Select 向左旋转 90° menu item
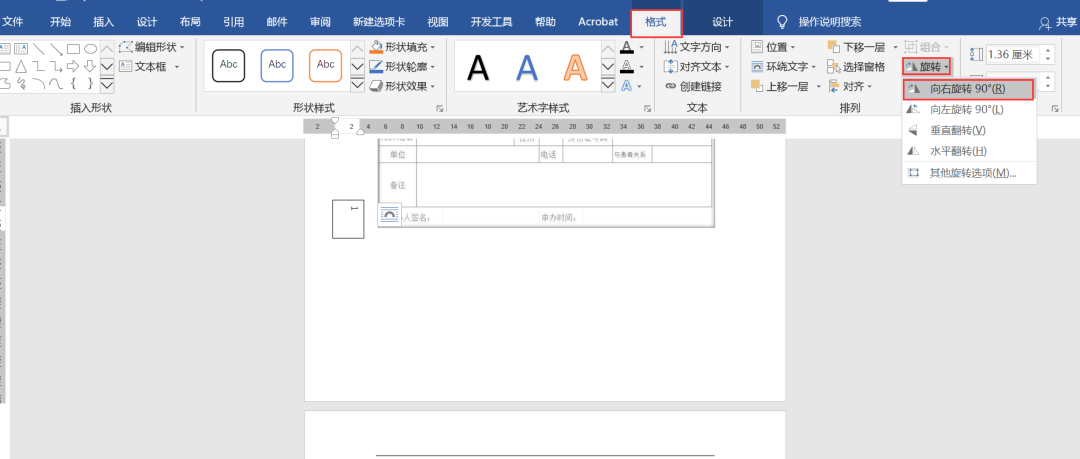The height and width of the screenshot is (459, 1080). click(x=966, y=109)
